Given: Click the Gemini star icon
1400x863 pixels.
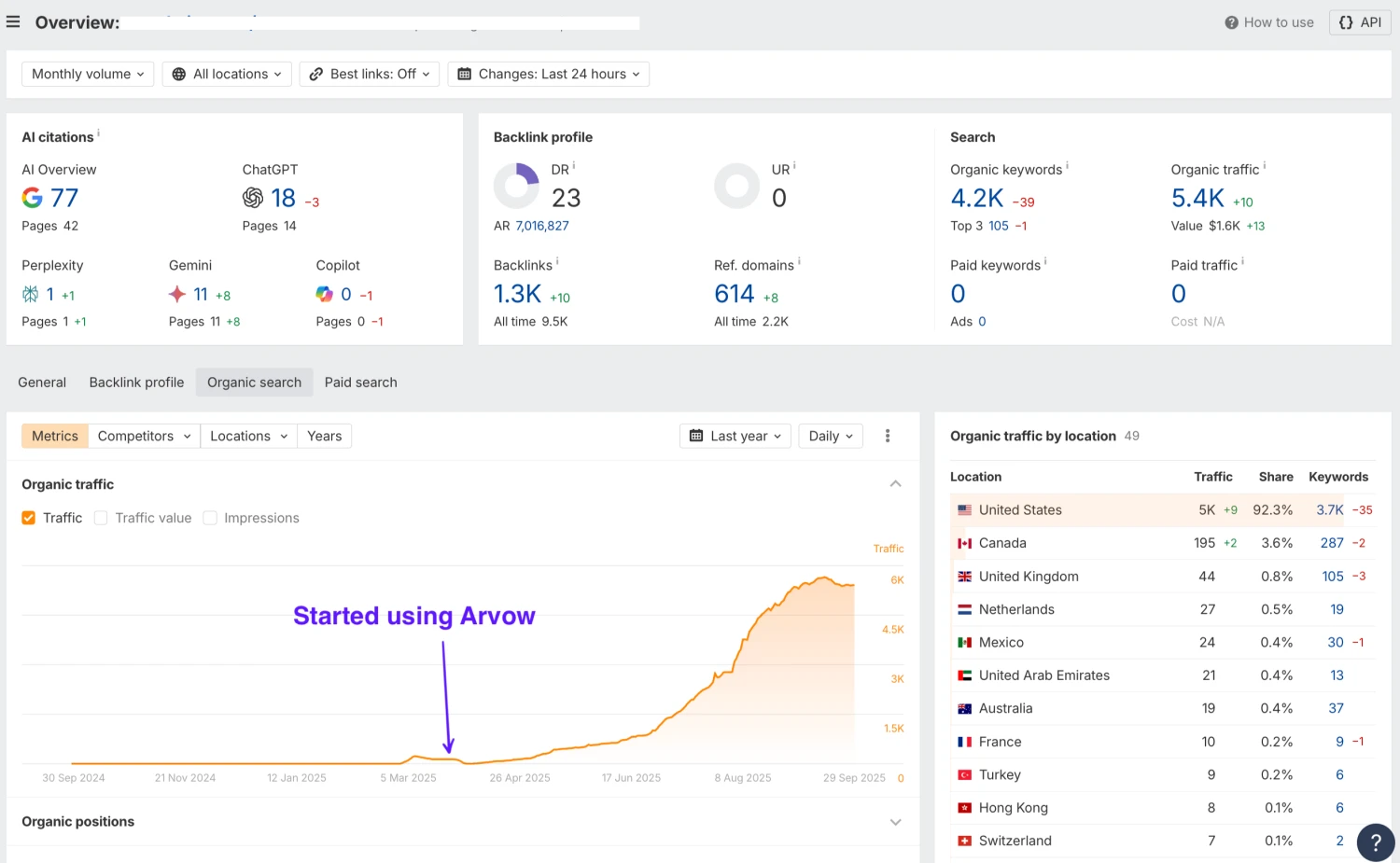Looking at the screenshot, I should click(x=177, y=294).
